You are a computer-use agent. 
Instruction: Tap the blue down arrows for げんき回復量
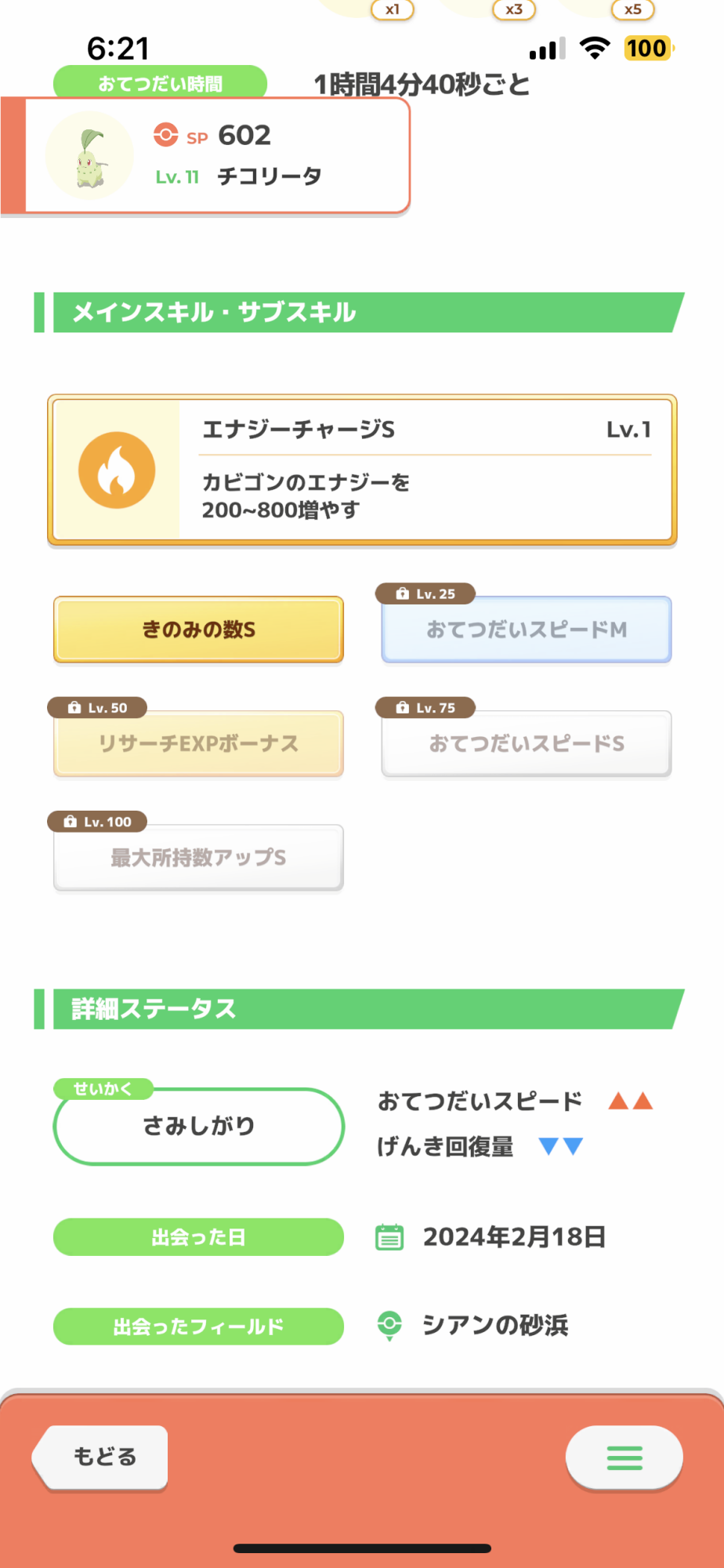(x=561, y=1147)
